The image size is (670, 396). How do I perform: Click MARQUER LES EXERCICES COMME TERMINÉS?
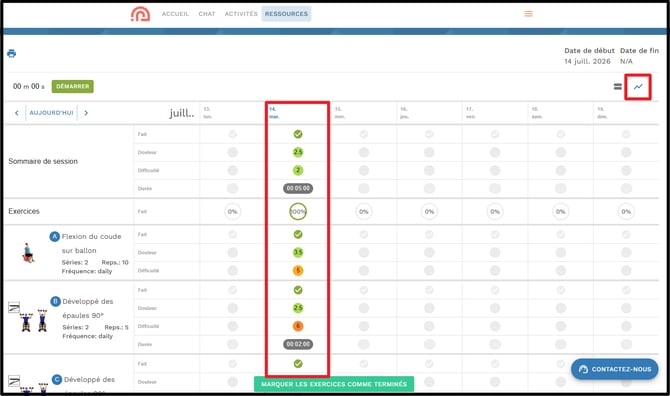pos(334,384)
